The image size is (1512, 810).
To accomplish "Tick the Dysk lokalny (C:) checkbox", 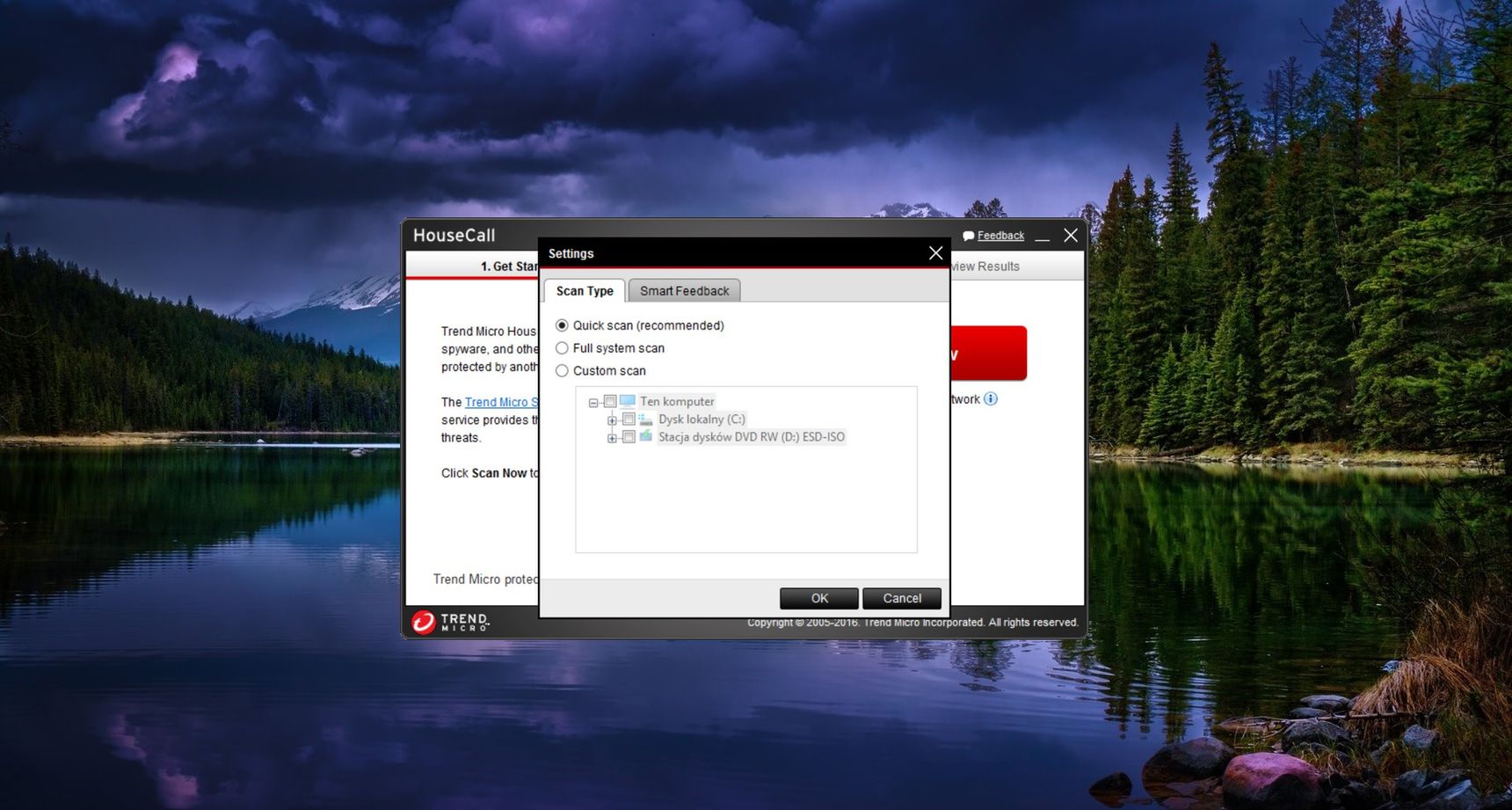I will point(629,420).
